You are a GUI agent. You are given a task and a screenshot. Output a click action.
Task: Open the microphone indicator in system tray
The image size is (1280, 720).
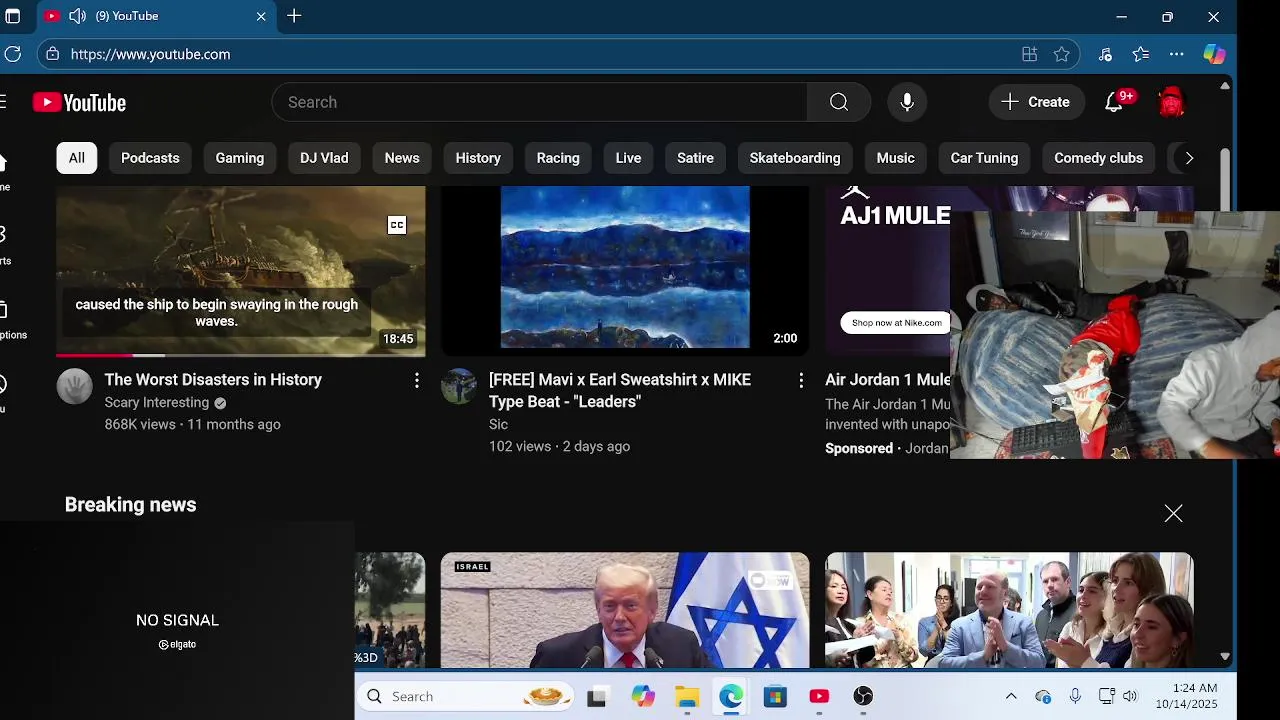coord(1075,697)
